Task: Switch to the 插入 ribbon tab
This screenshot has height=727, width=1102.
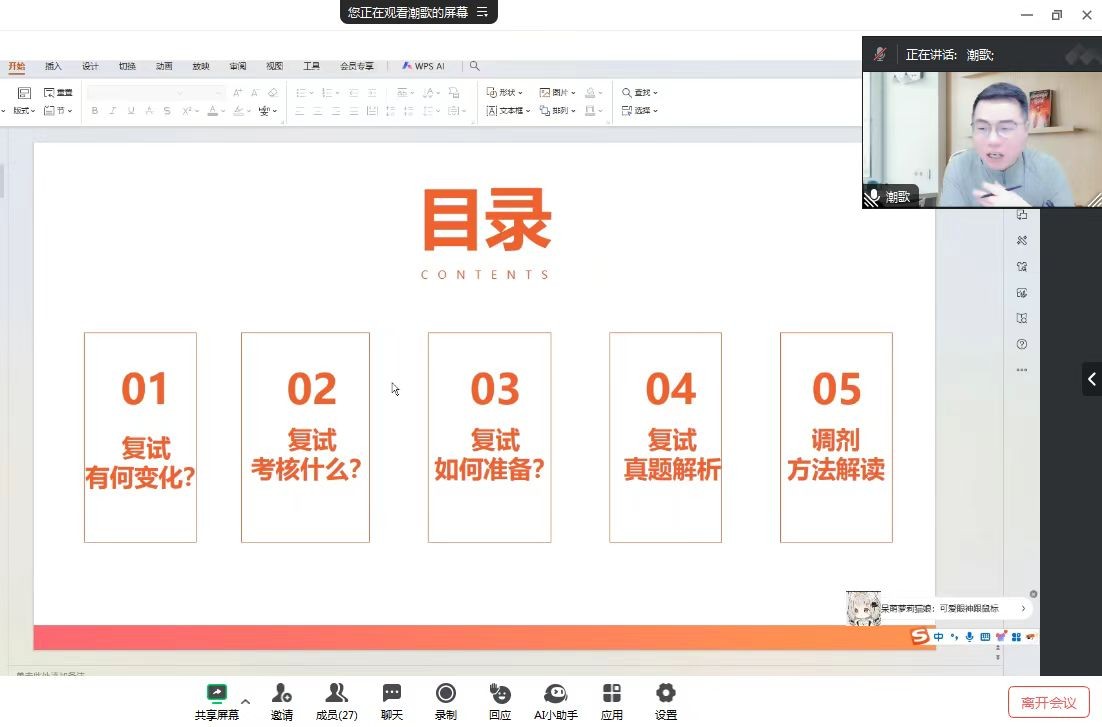Action: coord(53,66)
